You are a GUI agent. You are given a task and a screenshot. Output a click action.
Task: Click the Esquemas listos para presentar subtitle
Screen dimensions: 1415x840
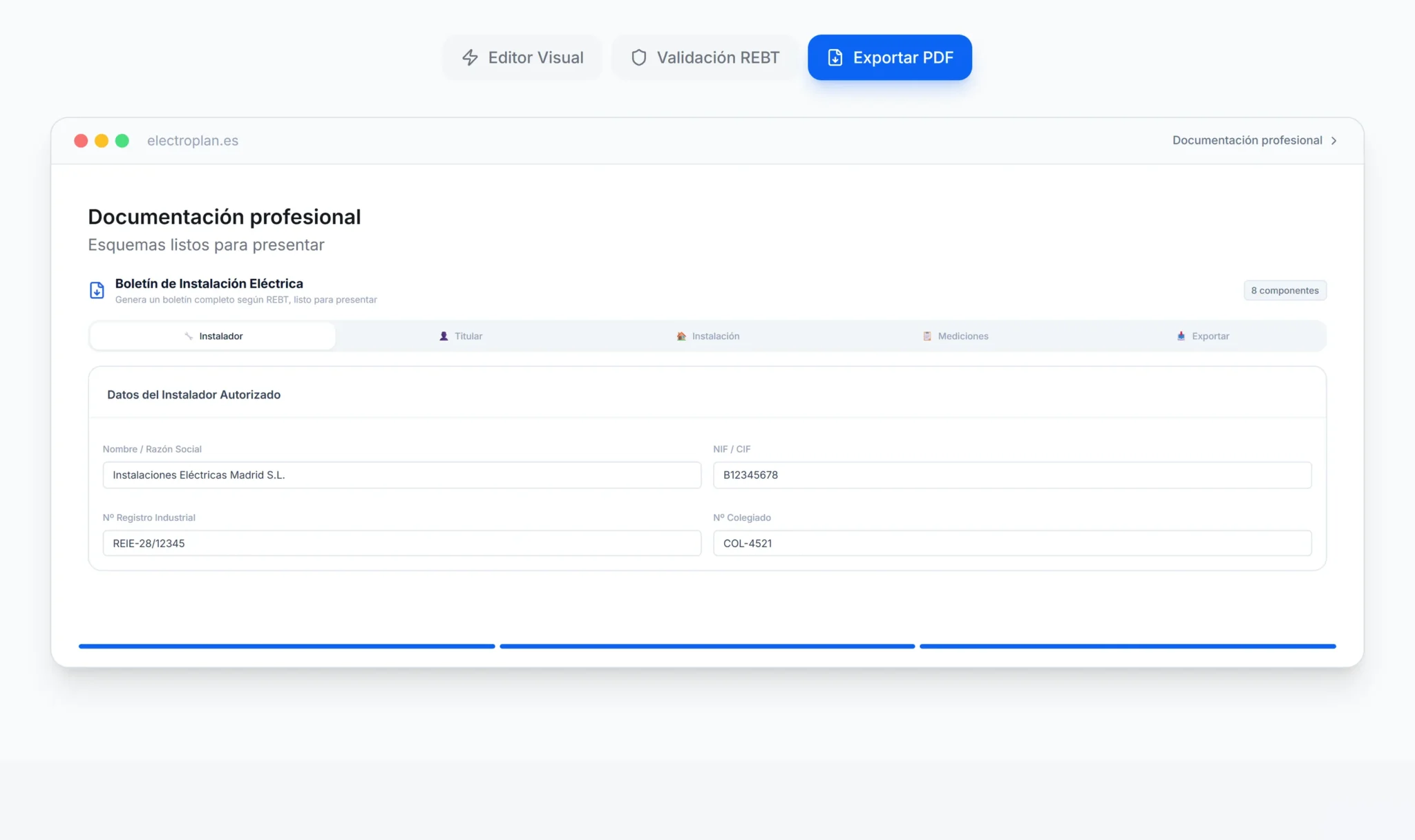pos(206,245)
